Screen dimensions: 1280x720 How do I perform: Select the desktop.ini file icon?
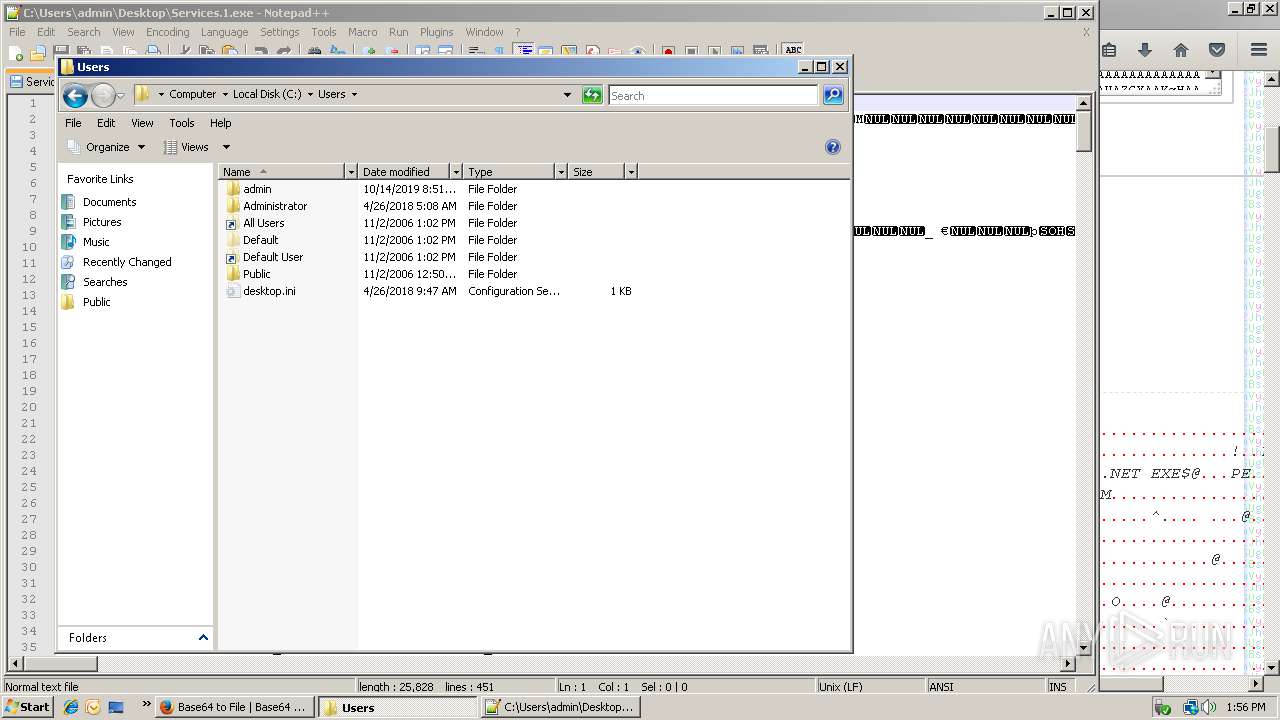click(233, 291)
